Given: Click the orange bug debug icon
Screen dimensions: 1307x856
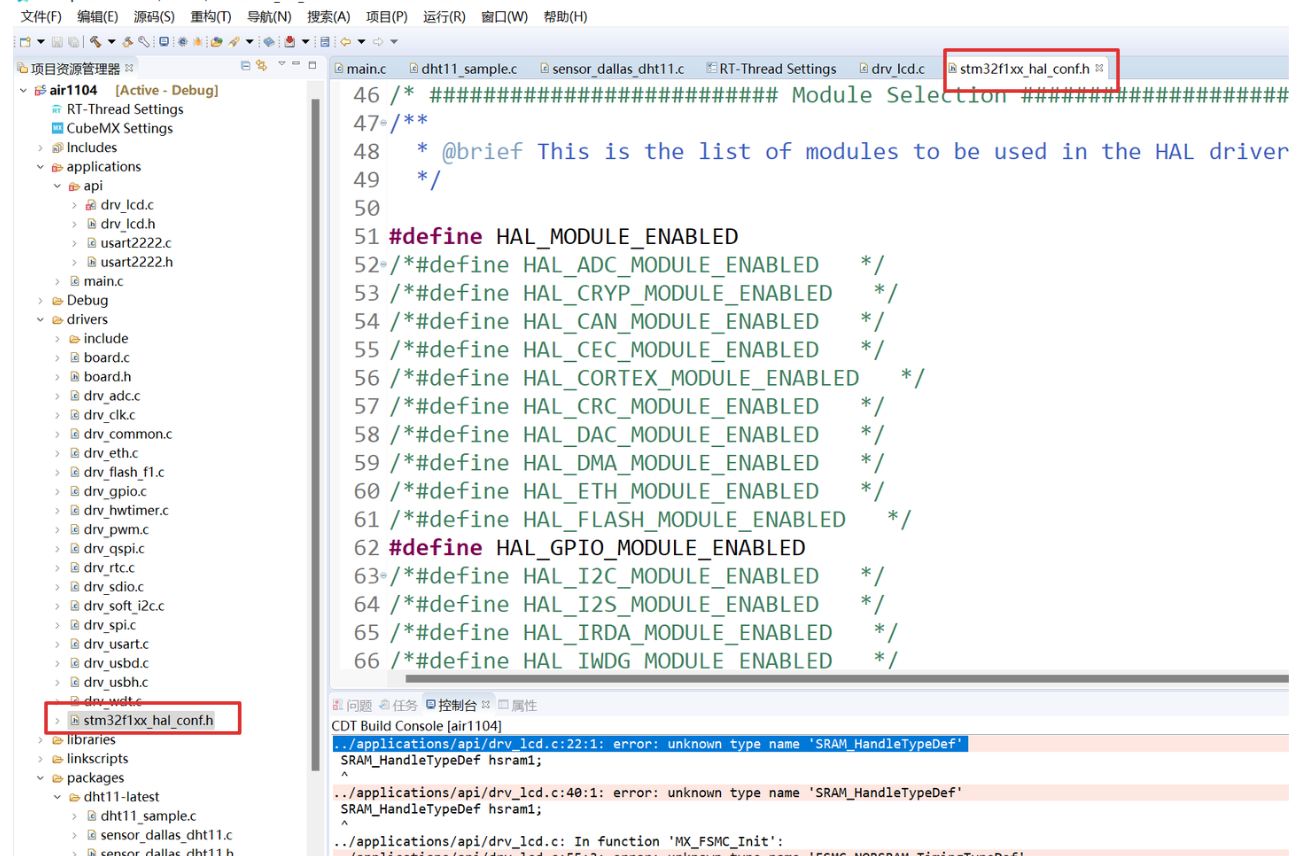Looking at the screenshot, I should click(x=198, y=42).
